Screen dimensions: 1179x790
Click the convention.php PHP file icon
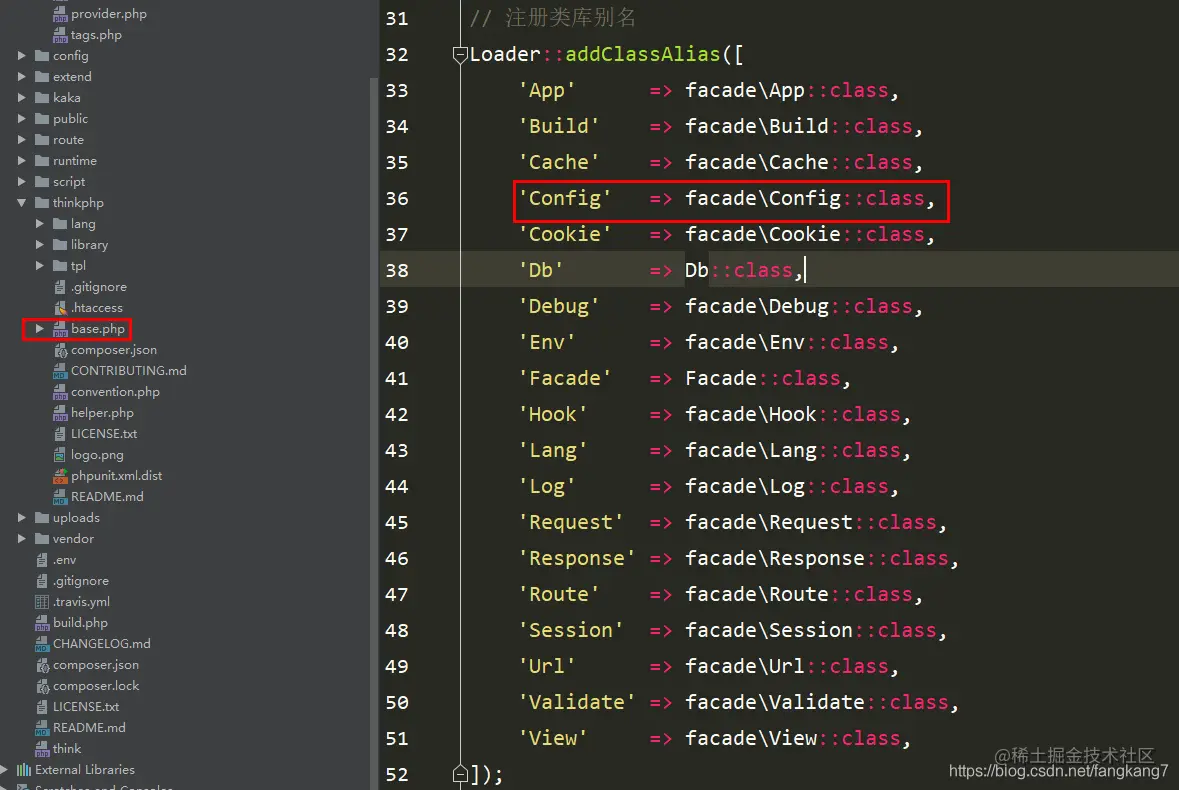pyautogui.click(x=60, y=392)
